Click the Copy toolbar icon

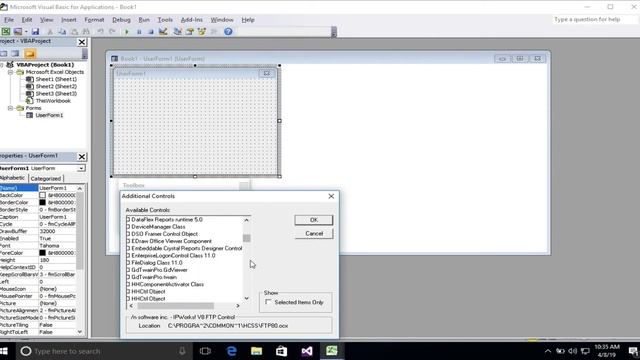pos(62,31)
